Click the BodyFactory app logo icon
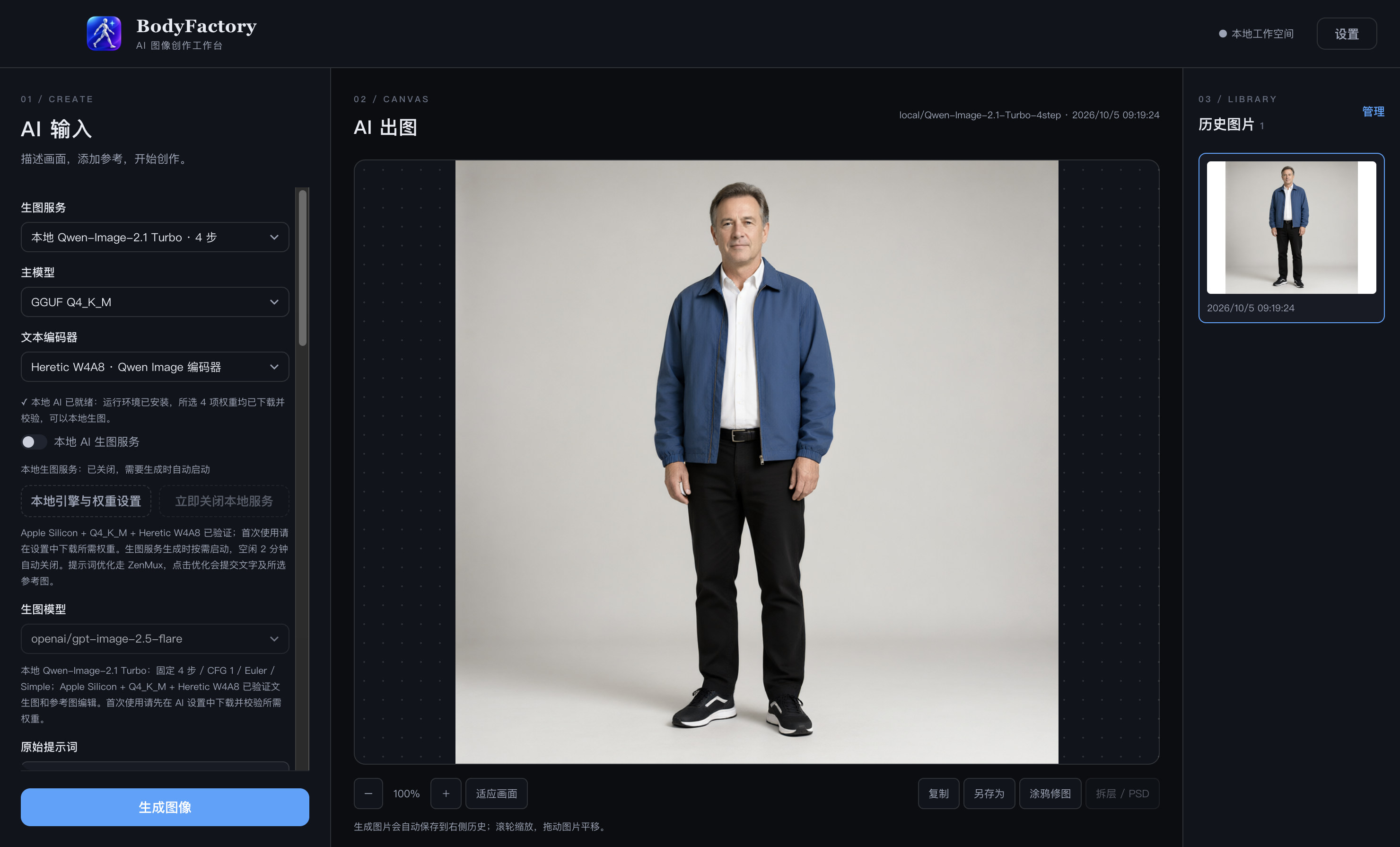 tap(104, 34)
